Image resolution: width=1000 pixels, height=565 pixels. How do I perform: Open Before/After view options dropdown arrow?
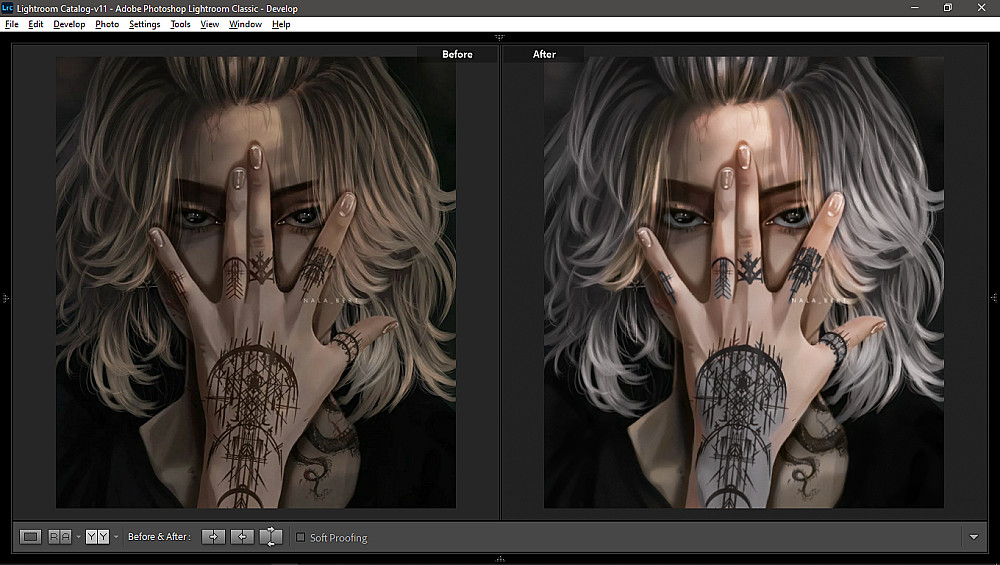tap(116, 537)
